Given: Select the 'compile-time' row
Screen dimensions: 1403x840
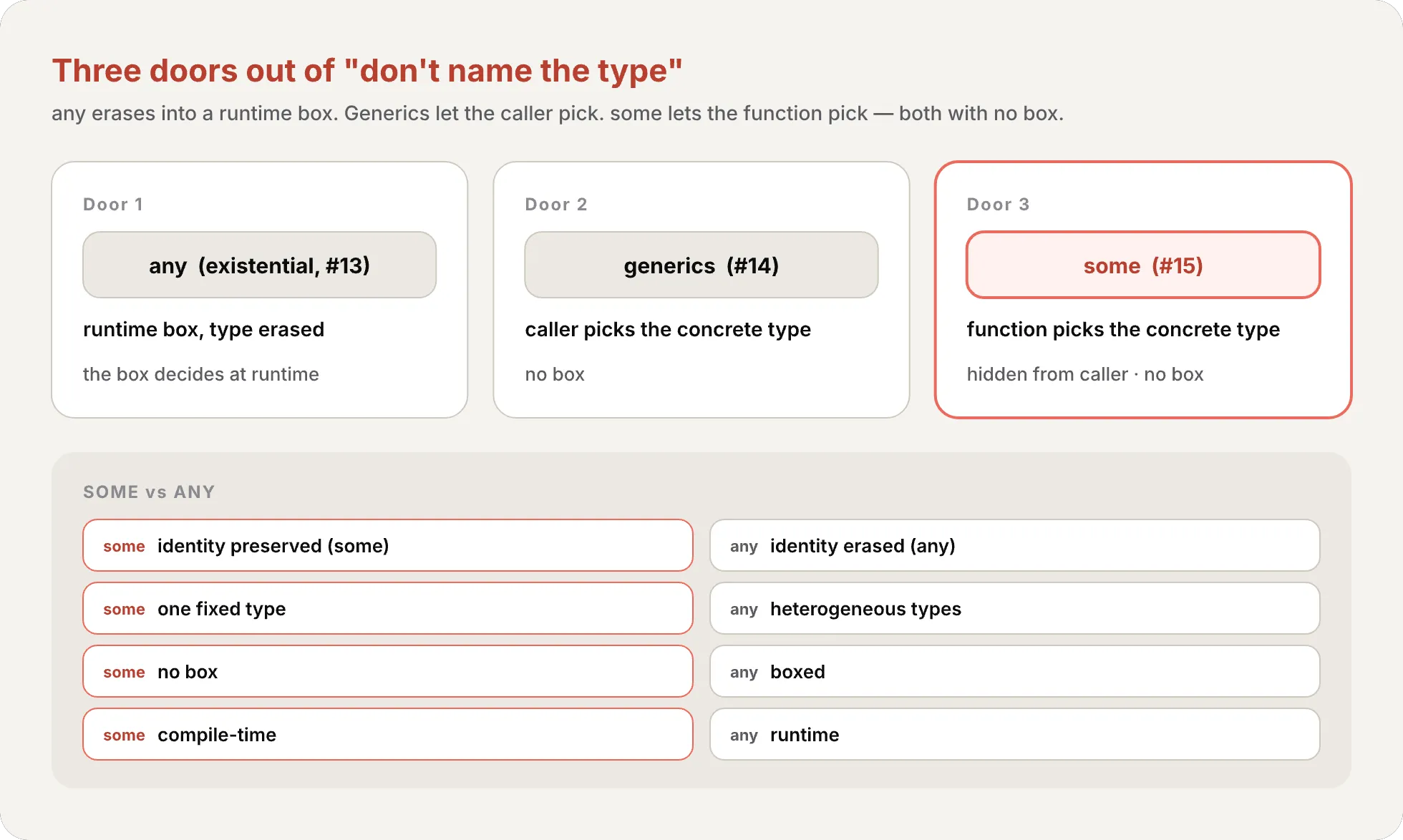Looking at the screenshot, I should (388, 734).
